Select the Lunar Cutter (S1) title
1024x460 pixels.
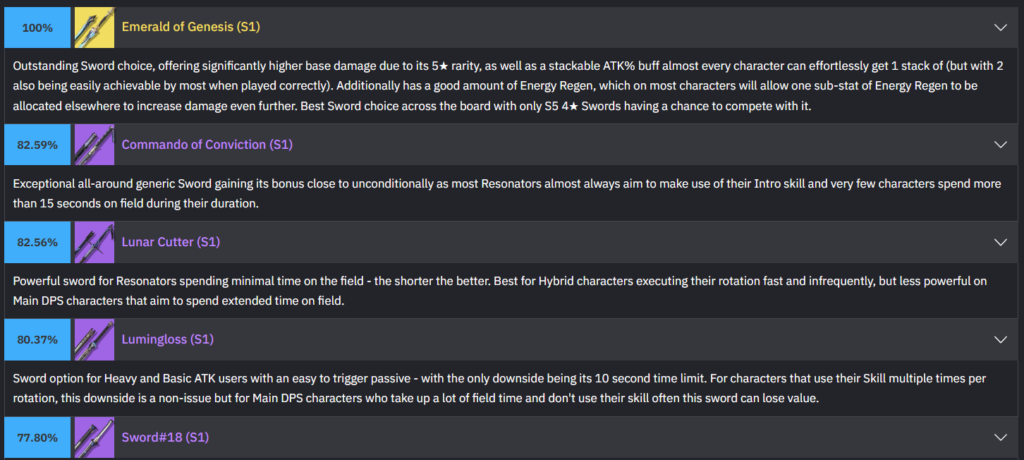click(170, 242)
